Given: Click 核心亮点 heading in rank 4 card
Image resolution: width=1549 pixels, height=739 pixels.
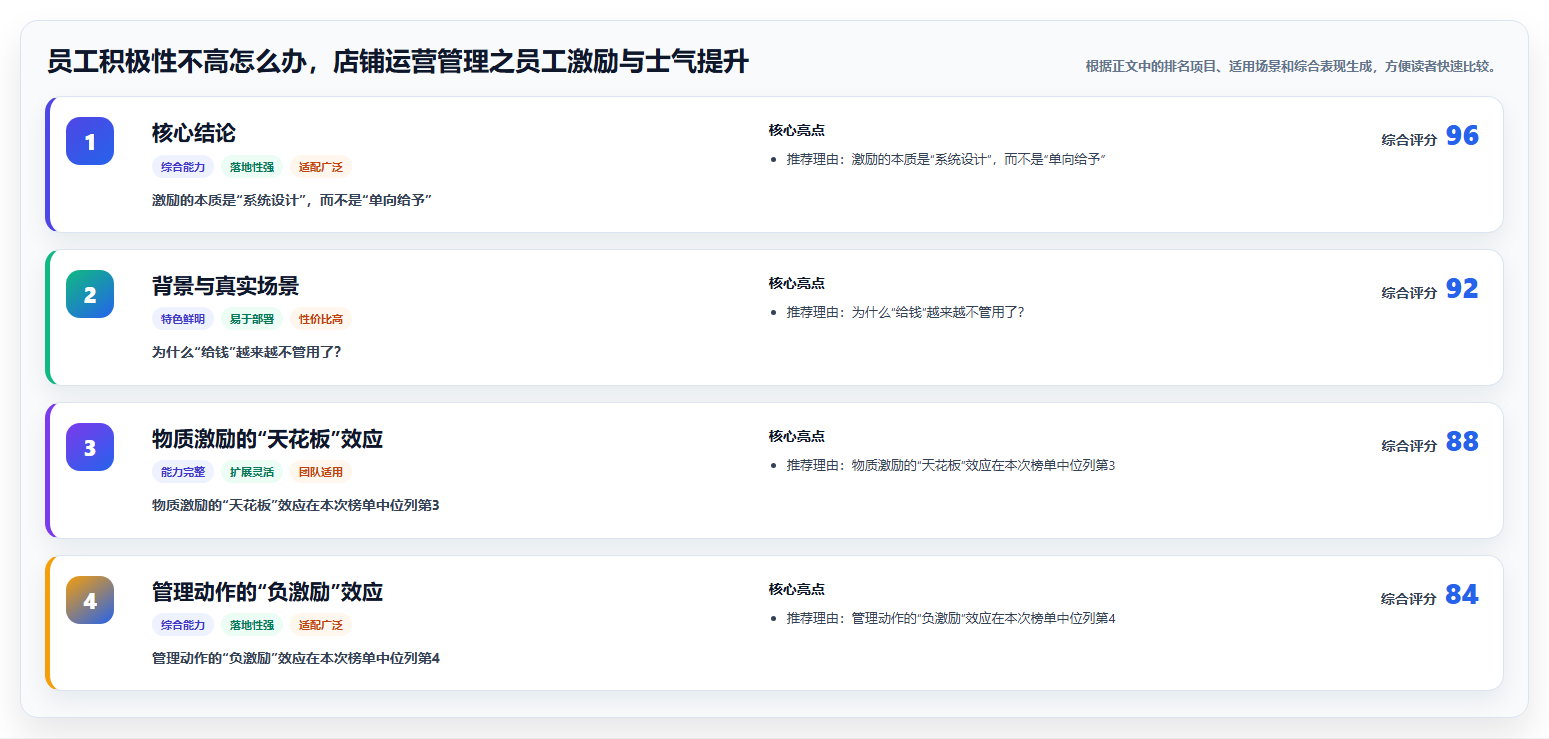Looking at the screenshot, I should tap(797, 590).
